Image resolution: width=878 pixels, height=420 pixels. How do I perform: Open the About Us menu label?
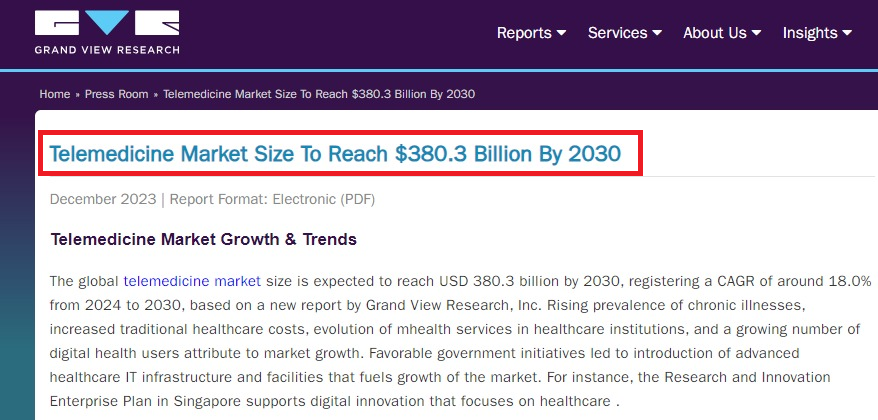[714, 33]
